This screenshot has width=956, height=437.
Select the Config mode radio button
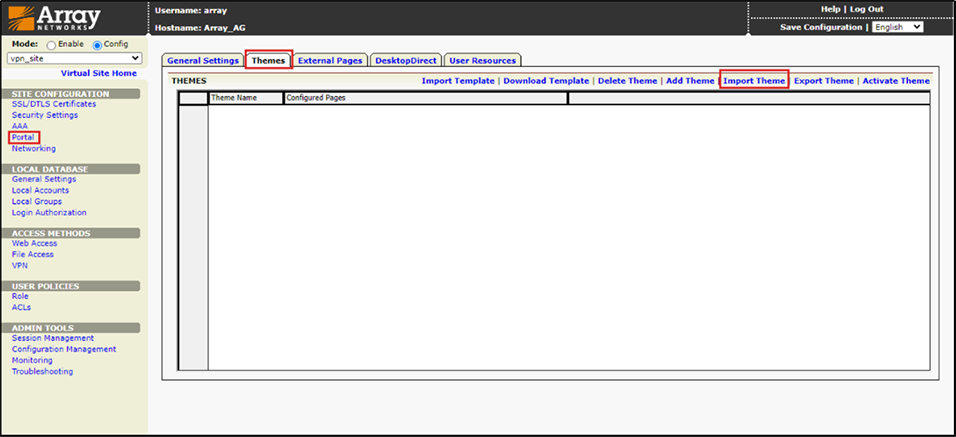coord(97,45)
